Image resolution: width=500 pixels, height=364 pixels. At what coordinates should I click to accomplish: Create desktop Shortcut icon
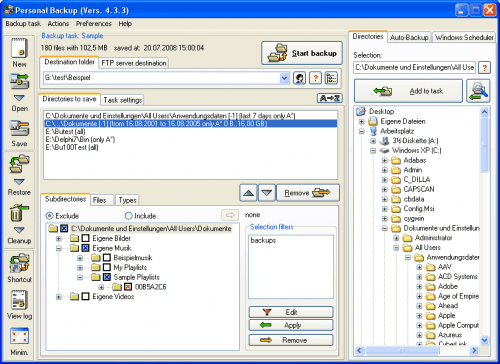(19, 263)
